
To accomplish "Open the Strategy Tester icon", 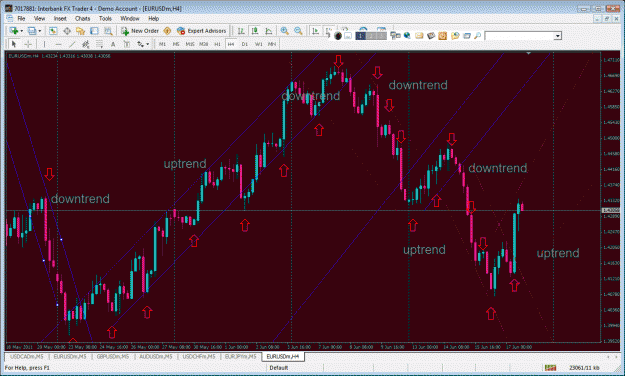I will [108, 31].
